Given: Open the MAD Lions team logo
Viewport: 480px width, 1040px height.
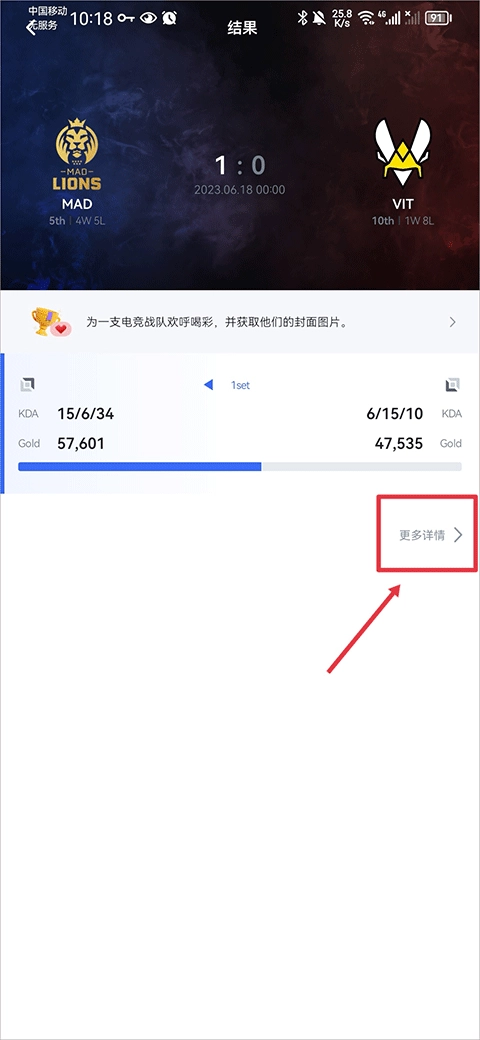Looking at the screenshot, I should point(78,154).
